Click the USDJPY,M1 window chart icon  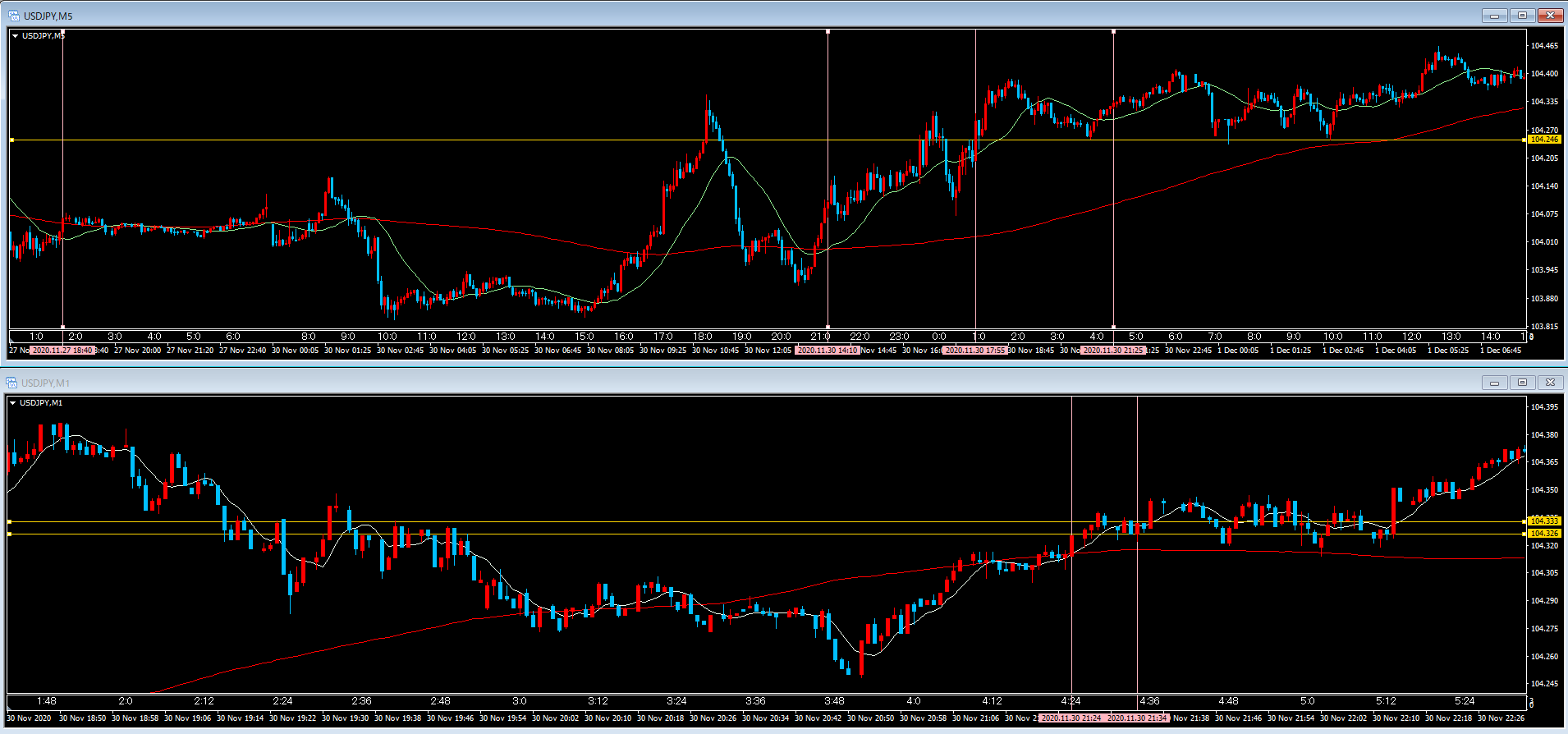(x=11, y=383)
